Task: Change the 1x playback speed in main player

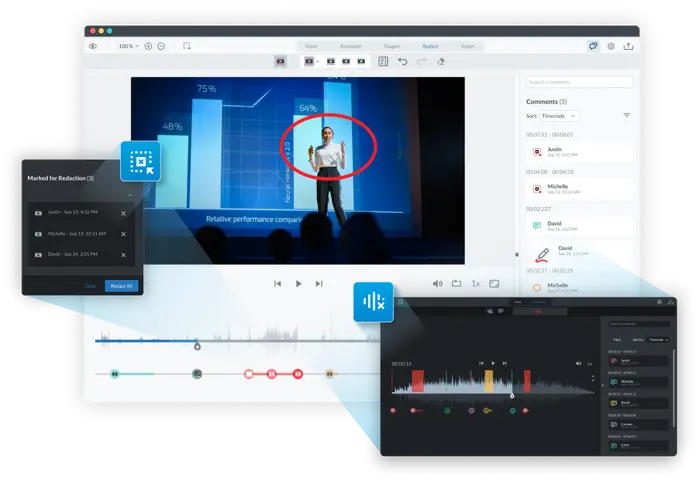Action: pos(476,284)
